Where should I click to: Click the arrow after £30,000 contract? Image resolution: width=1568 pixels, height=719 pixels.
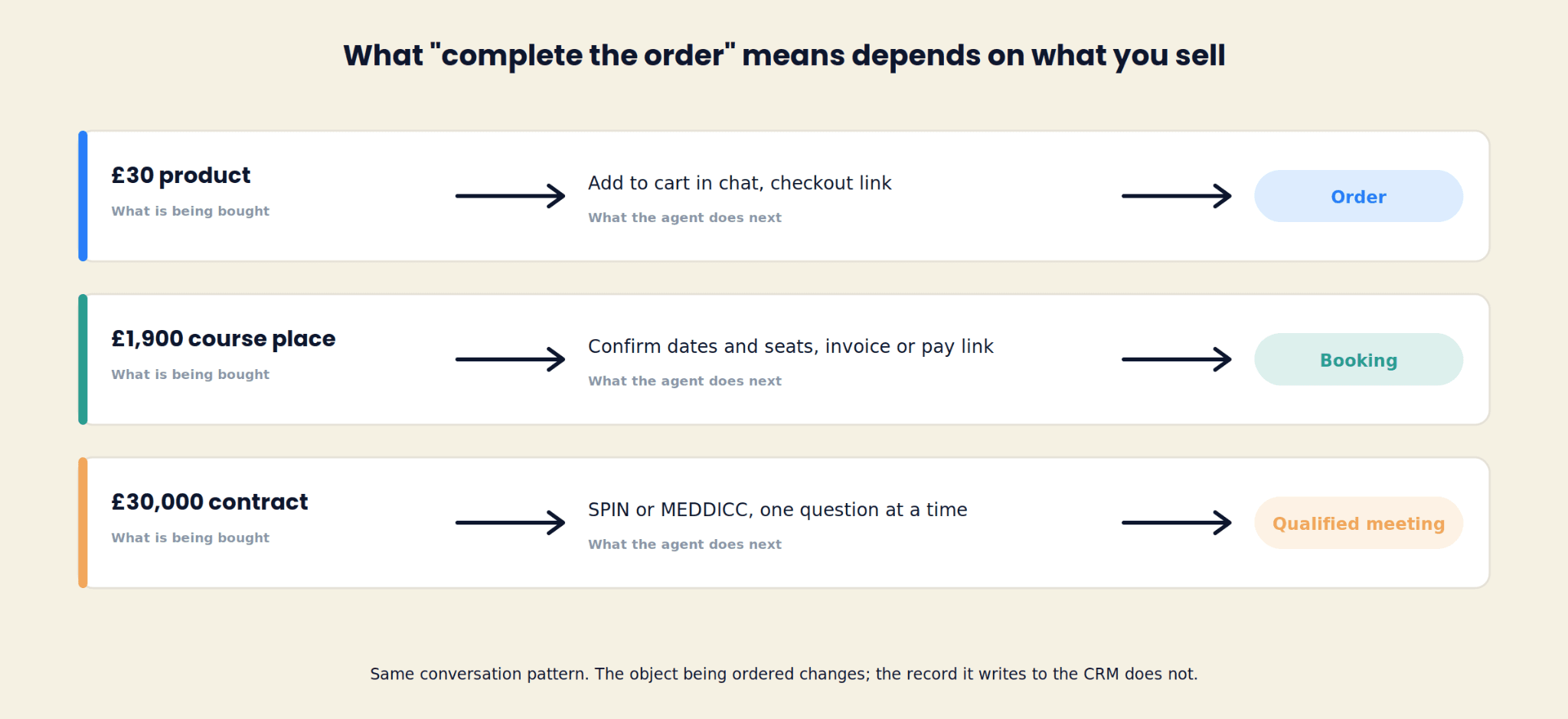click(511, 523)
